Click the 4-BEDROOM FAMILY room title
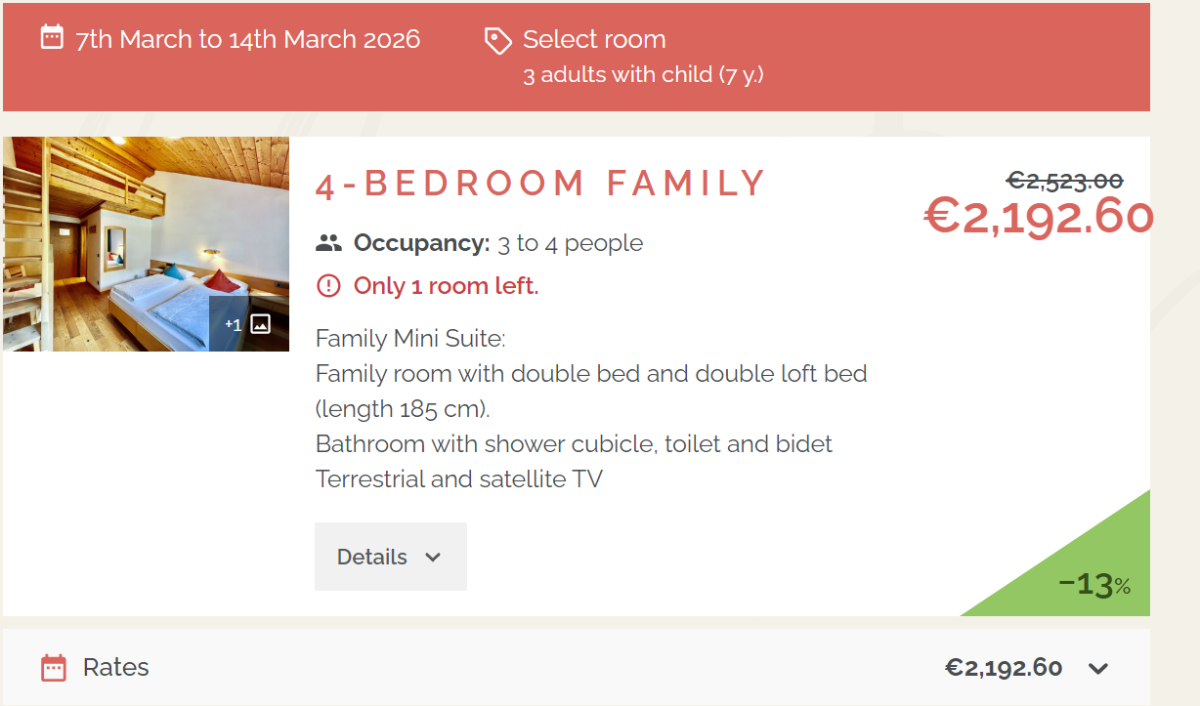The image size is (1200, 706). click(x=540, y=184)
